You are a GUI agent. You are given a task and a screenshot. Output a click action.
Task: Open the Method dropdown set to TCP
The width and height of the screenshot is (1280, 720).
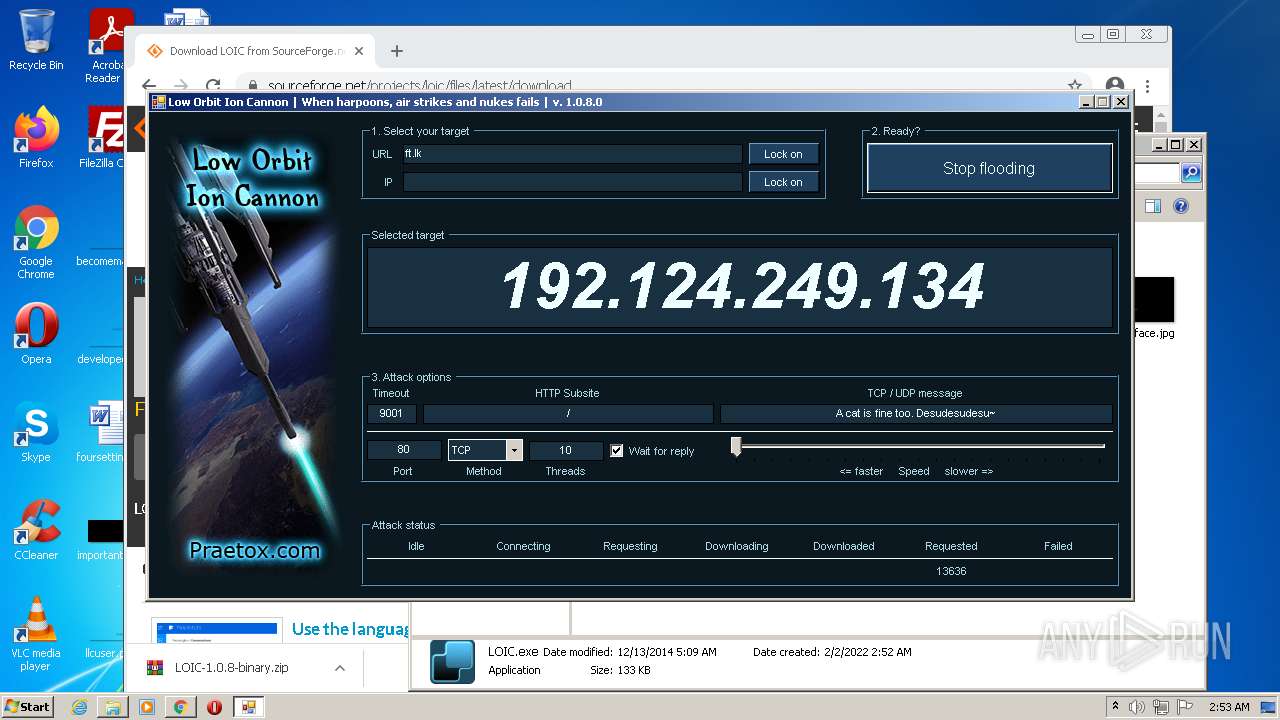click(485, 450)
